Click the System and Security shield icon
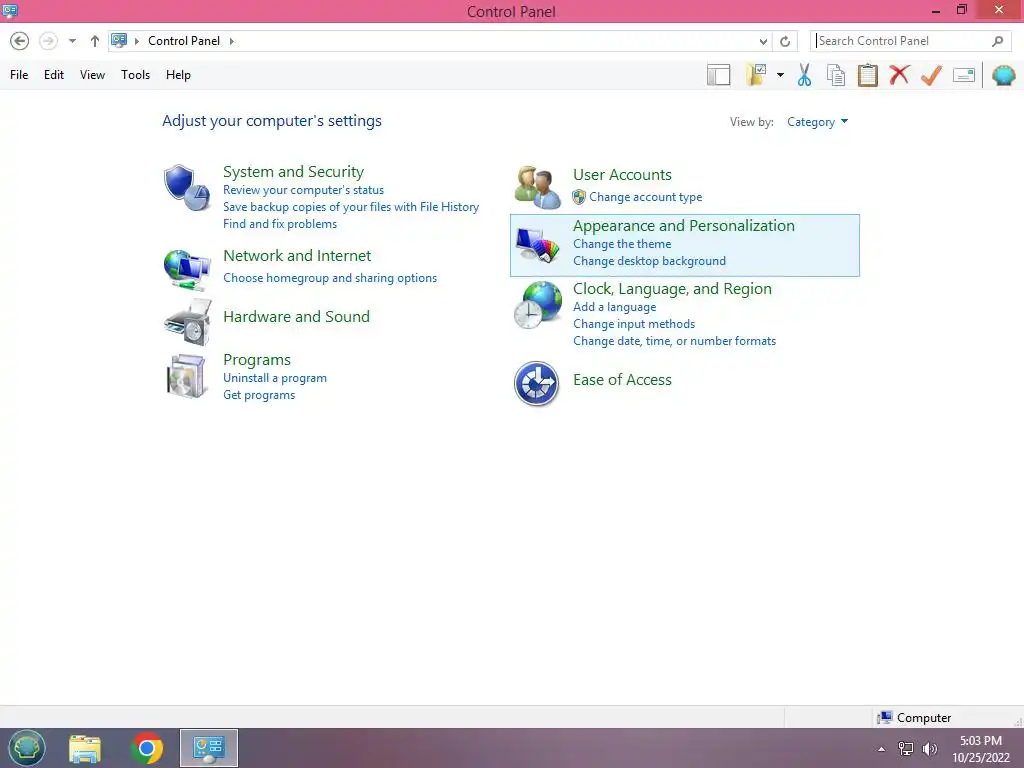The image size is (1024, 768). [x=187, y=188]
